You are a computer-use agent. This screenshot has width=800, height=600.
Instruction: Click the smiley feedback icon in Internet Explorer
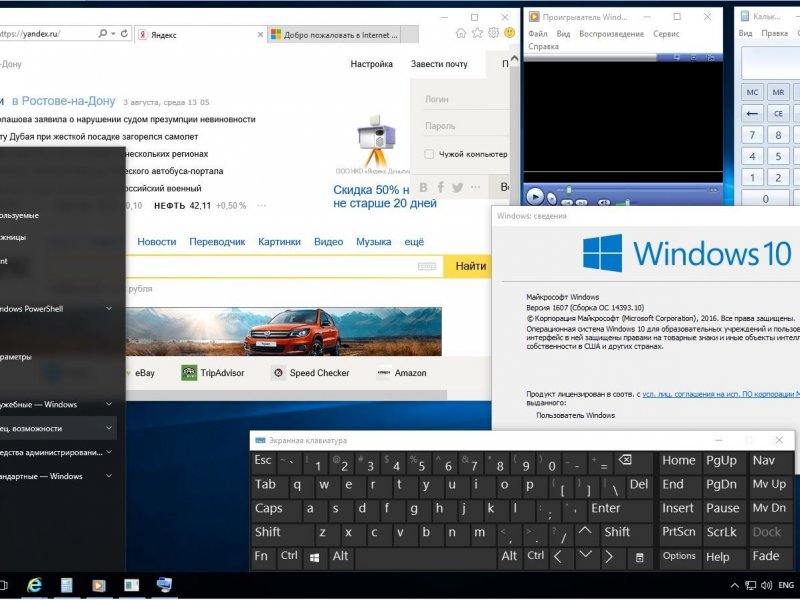(x=509, y=33)
